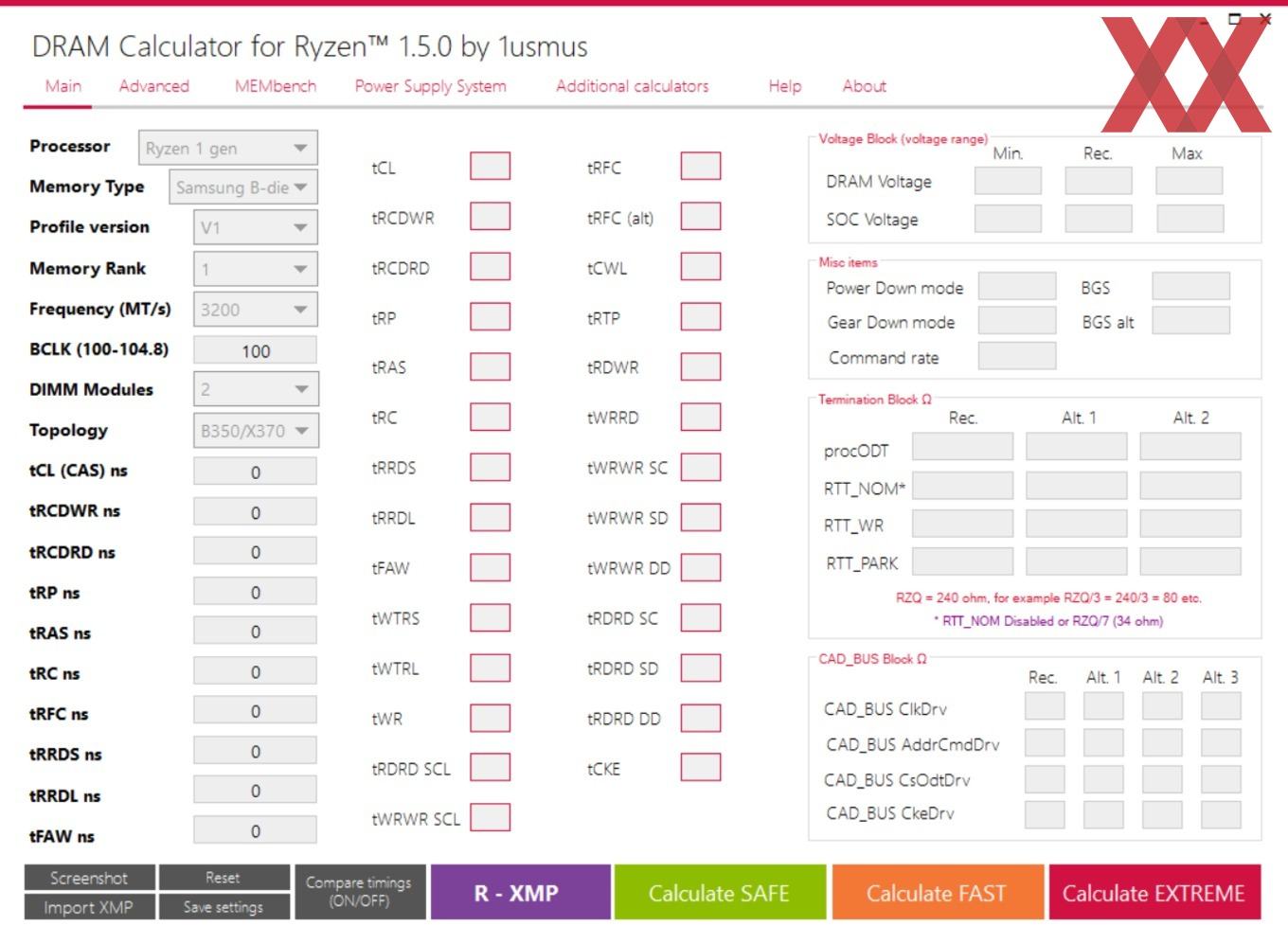Click the BGS alt field
This screenshot has width=1288, height=944.
pos(1191,321)
